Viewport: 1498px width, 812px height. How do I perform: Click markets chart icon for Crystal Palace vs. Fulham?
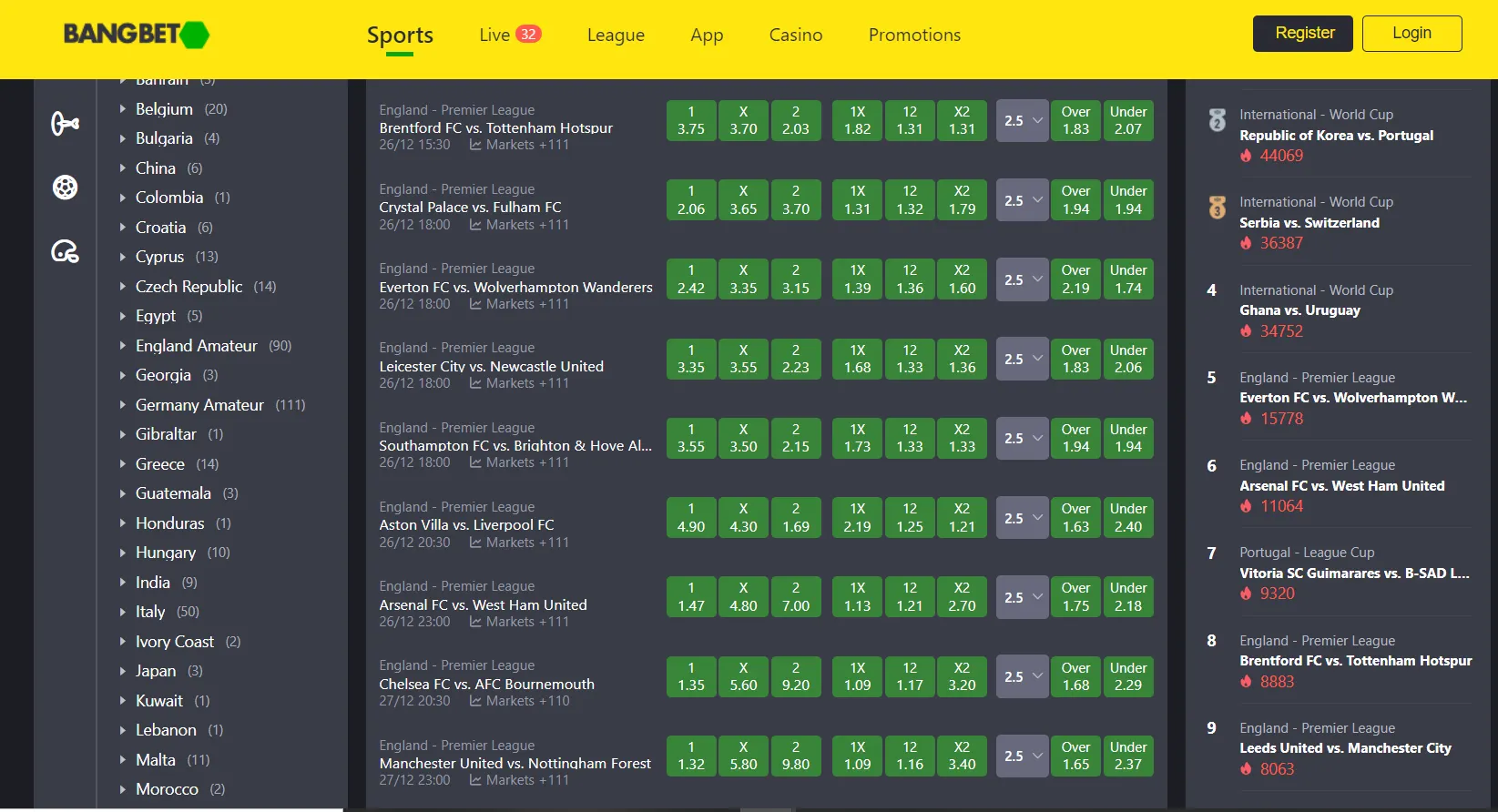click(475, 225)
